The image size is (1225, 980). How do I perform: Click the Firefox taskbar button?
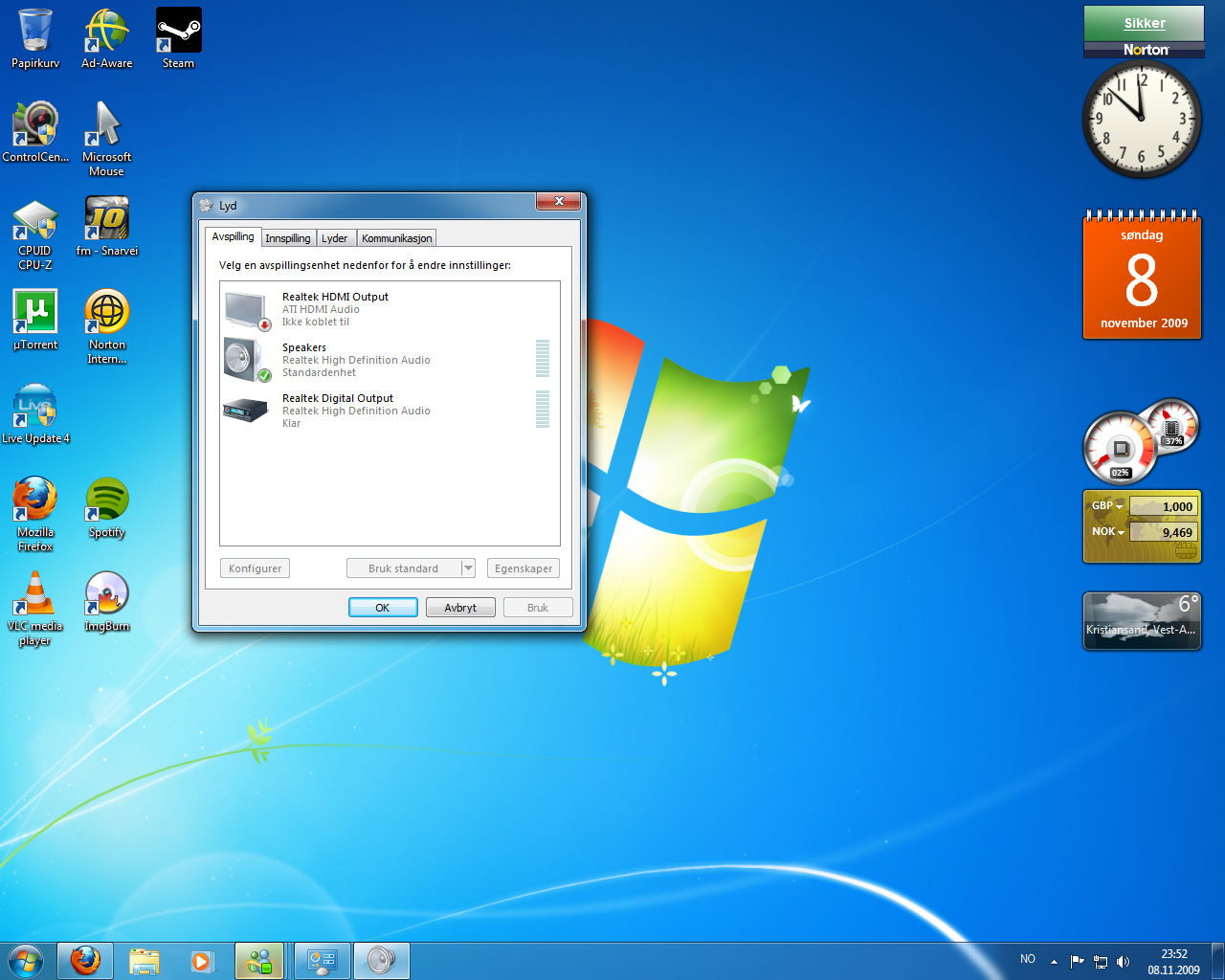click(85, 961)
